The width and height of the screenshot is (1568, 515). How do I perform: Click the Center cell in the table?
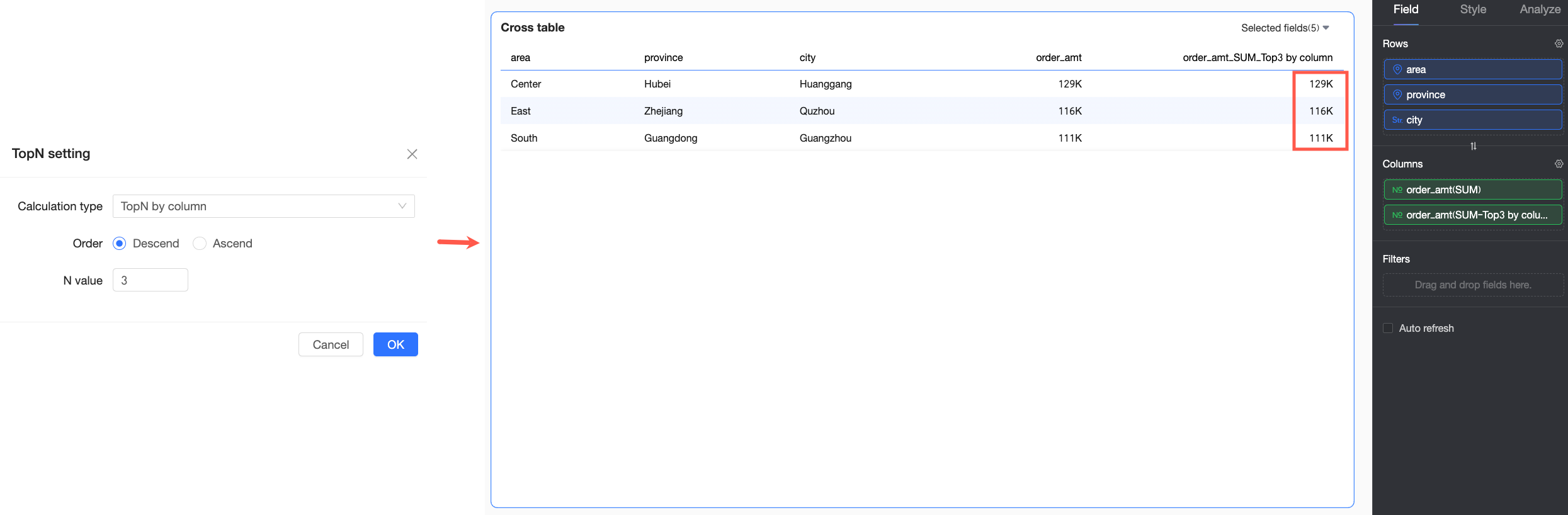pyautogui.click(x=526, y=84)
